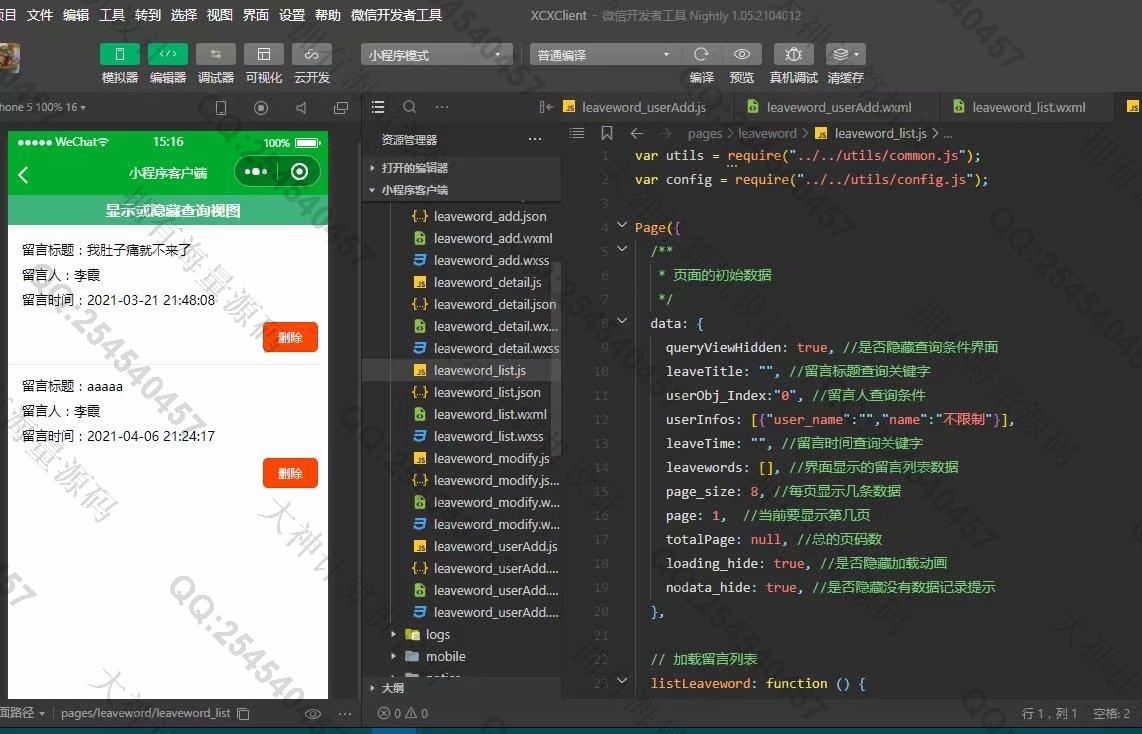The image size is (1142, 734).
Task: Open the 转到 menu
Action: [x=148, y=15]
